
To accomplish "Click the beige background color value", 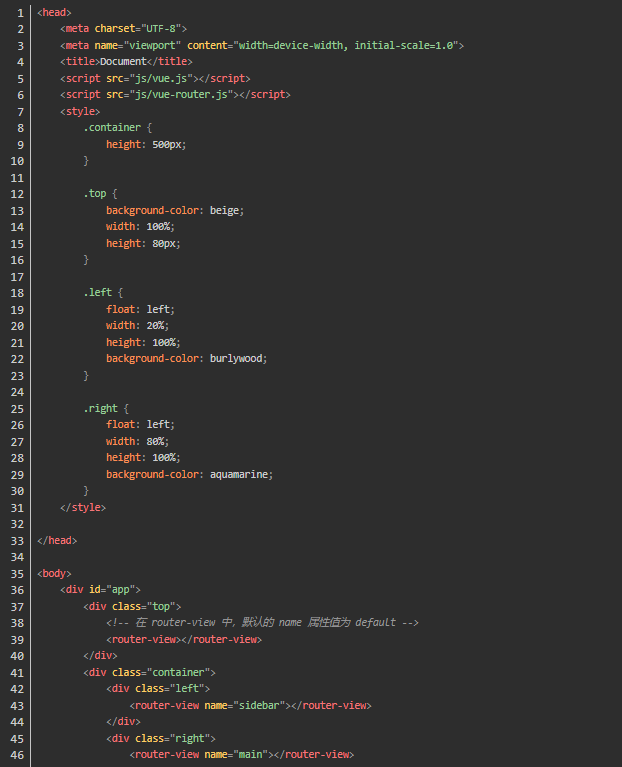I will (x=226, y=210).
